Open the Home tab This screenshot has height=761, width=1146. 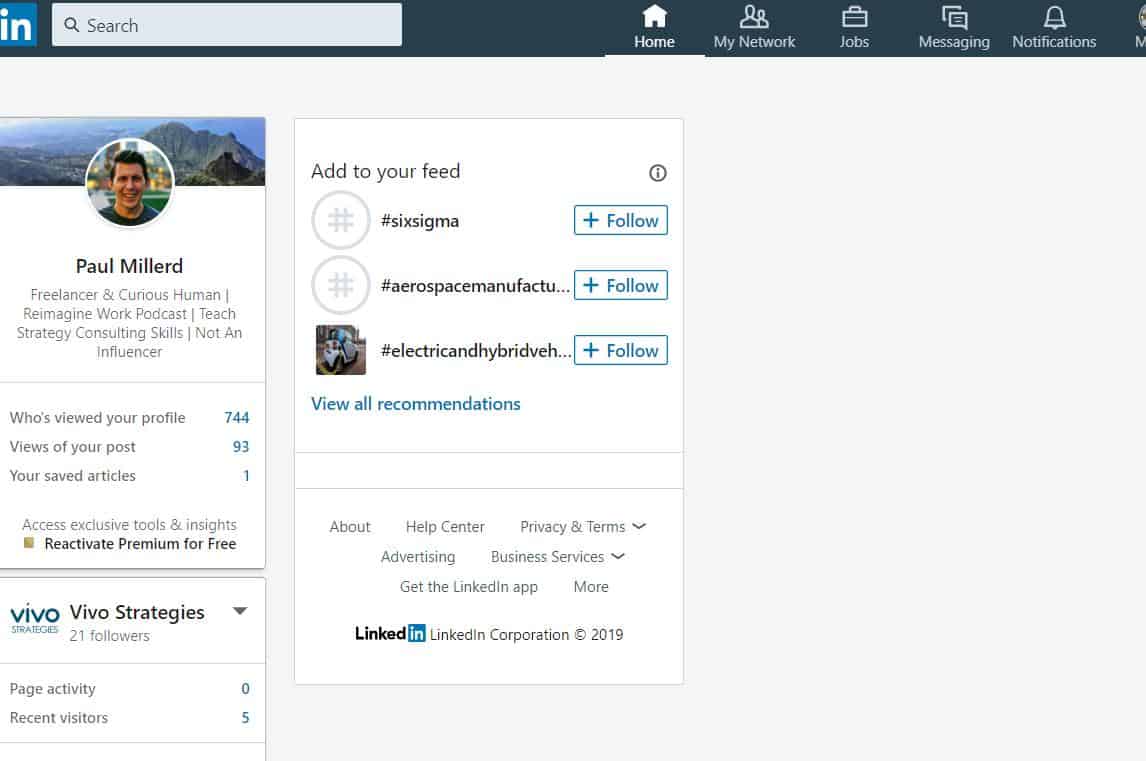pyautogui.click(x=654, y=28)
